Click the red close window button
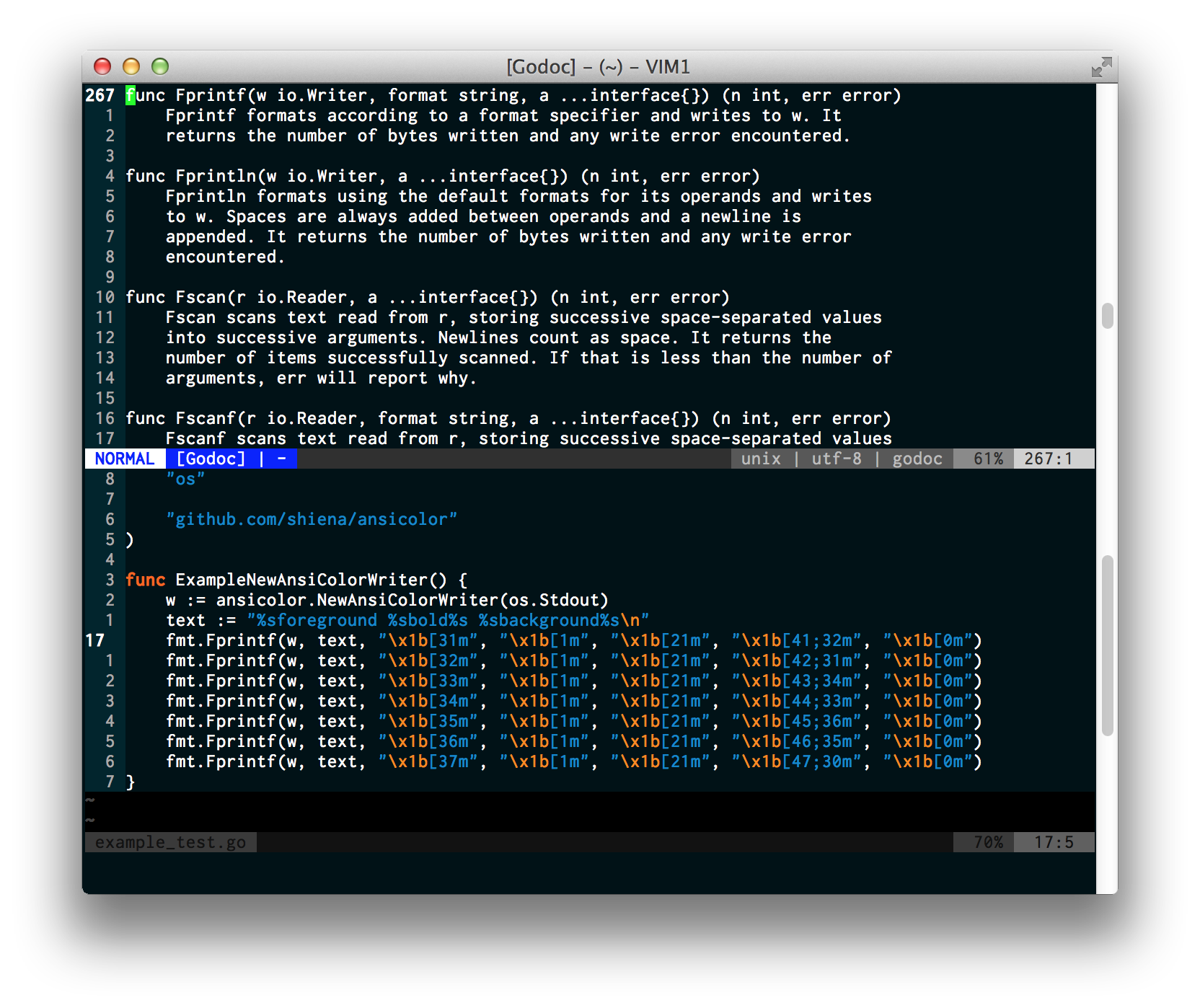Viewport: 1200px width, 1008px height. coord(102,66)
